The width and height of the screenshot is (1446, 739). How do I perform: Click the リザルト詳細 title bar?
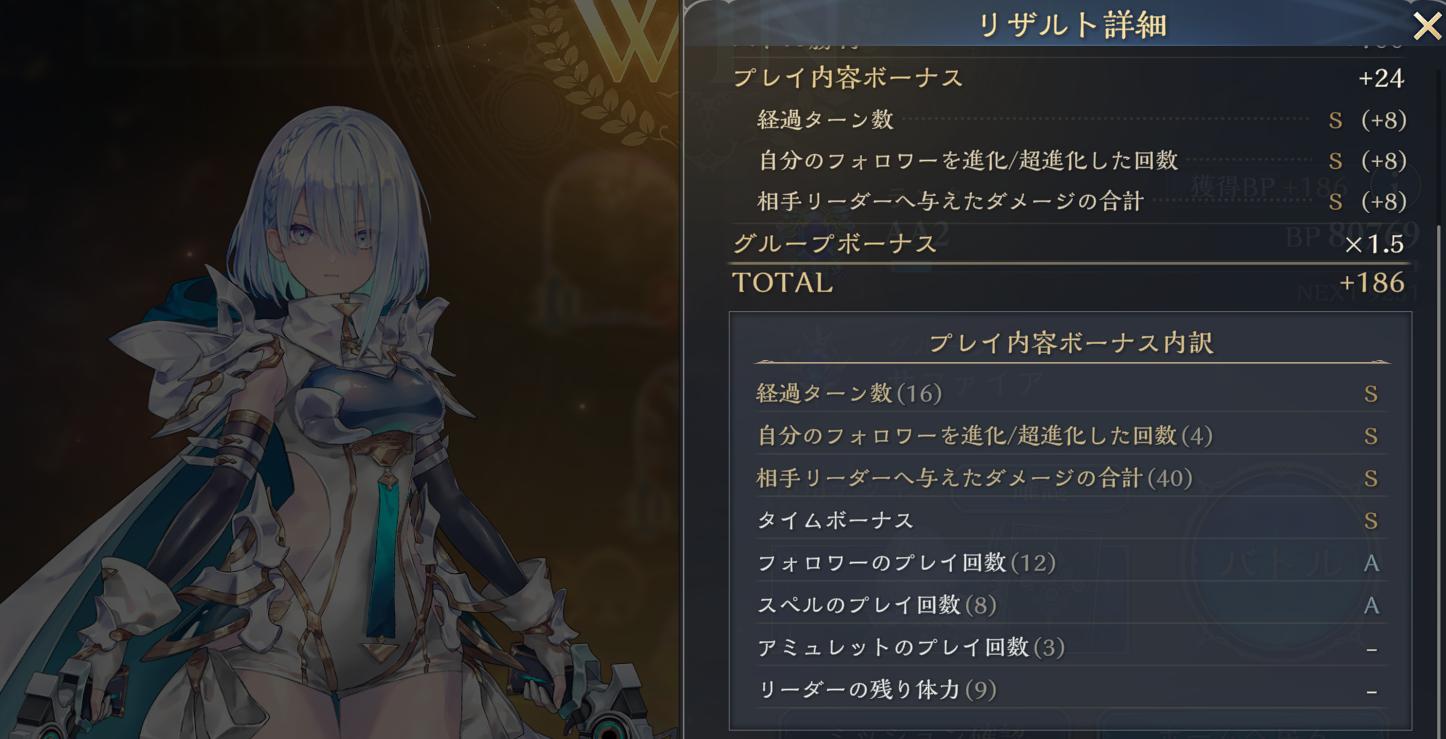(1071, 24)
